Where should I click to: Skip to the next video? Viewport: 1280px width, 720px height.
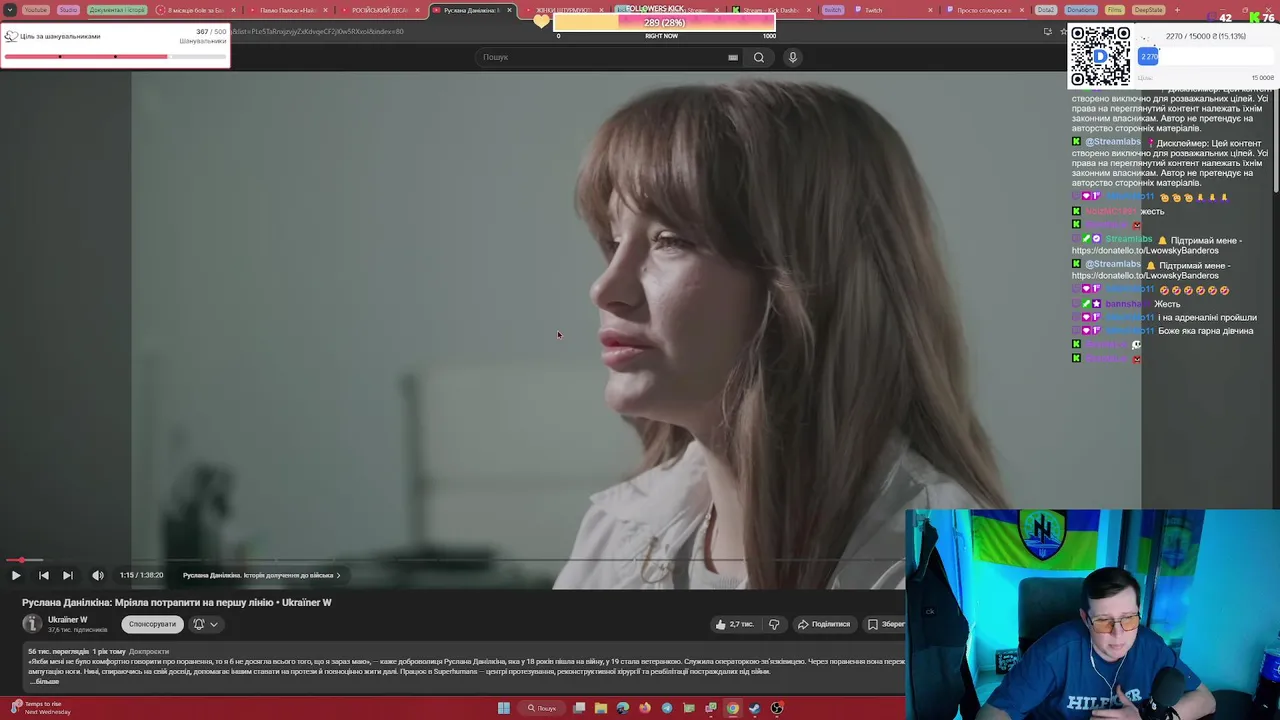click(67, 575)
